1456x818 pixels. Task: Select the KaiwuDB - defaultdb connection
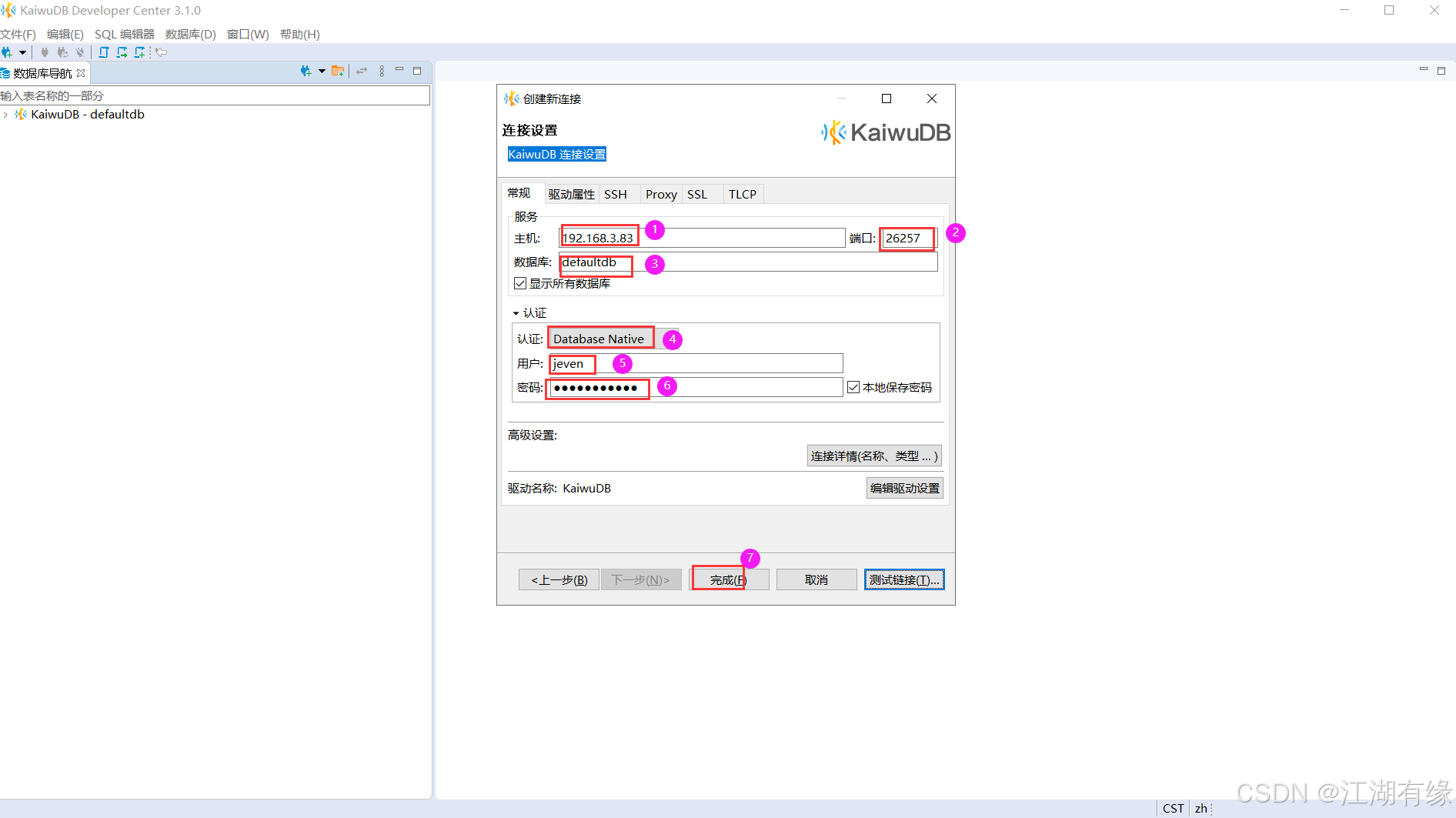[88, 115]
